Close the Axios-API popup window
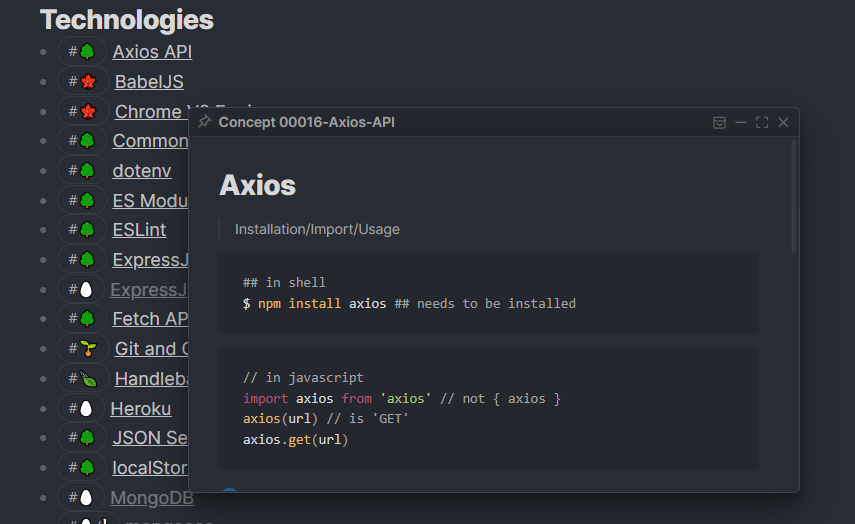 [x=783, y=123]
